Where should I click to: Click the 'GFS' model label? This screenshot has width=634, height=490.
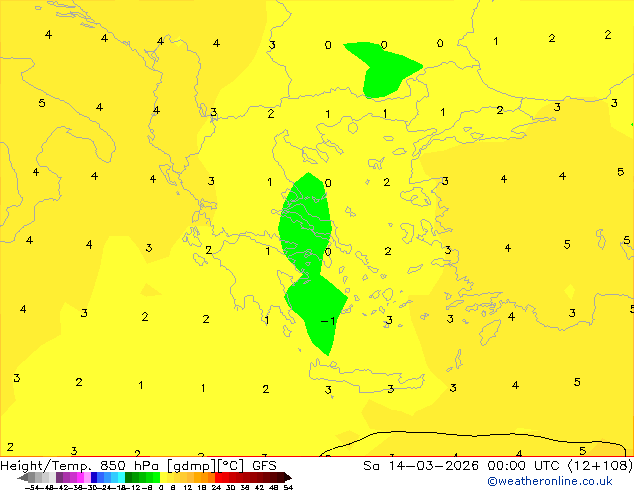point(264,466)
